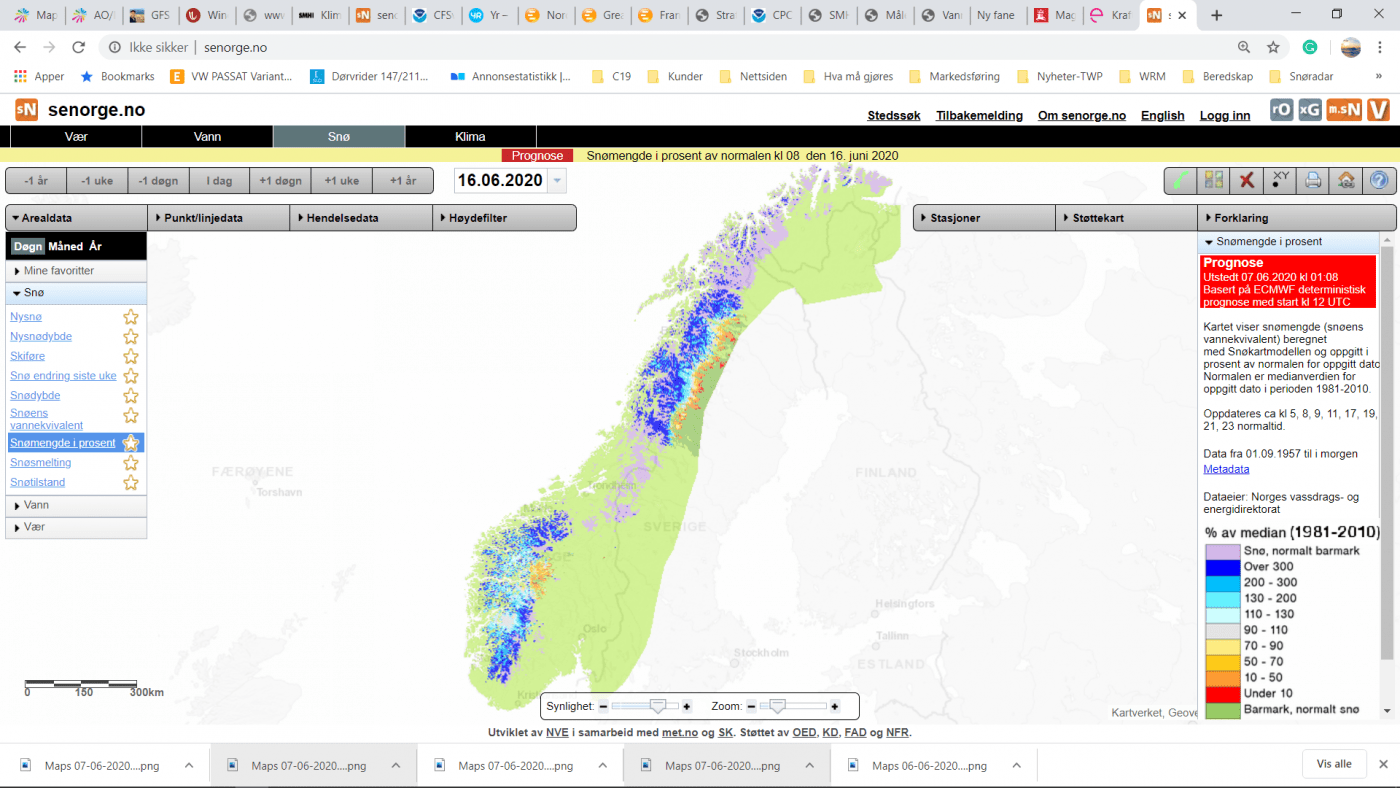
Task: Collapse the Snø section
Action: click(76, 293)
